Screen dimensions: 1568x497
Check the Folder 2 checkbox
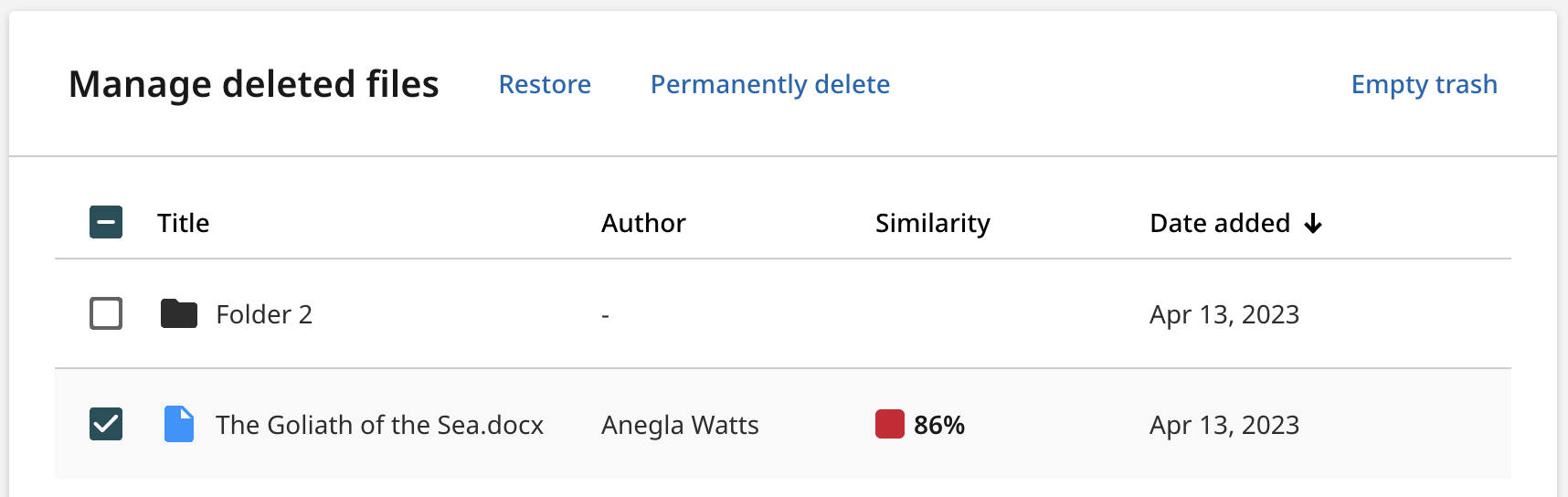click(106, 313)
